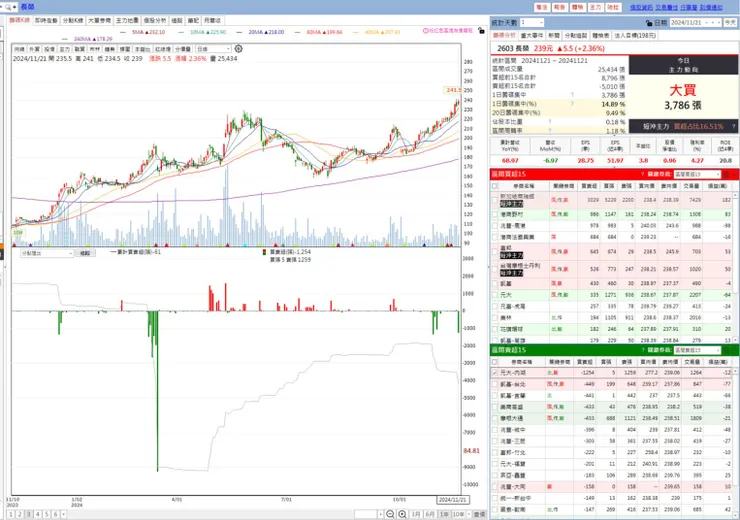
Task: Click the 6月 range button
Action: tap(429, 514)
